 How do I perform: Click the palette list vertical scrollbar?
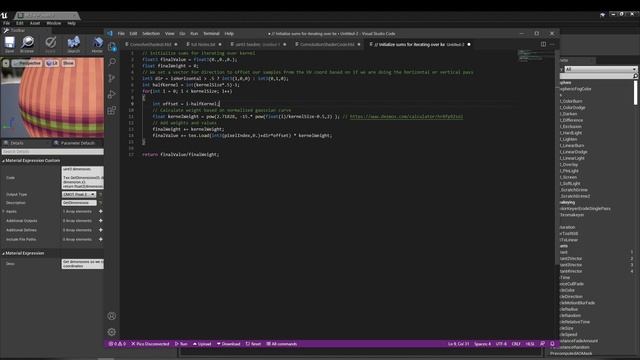point(636,92)
